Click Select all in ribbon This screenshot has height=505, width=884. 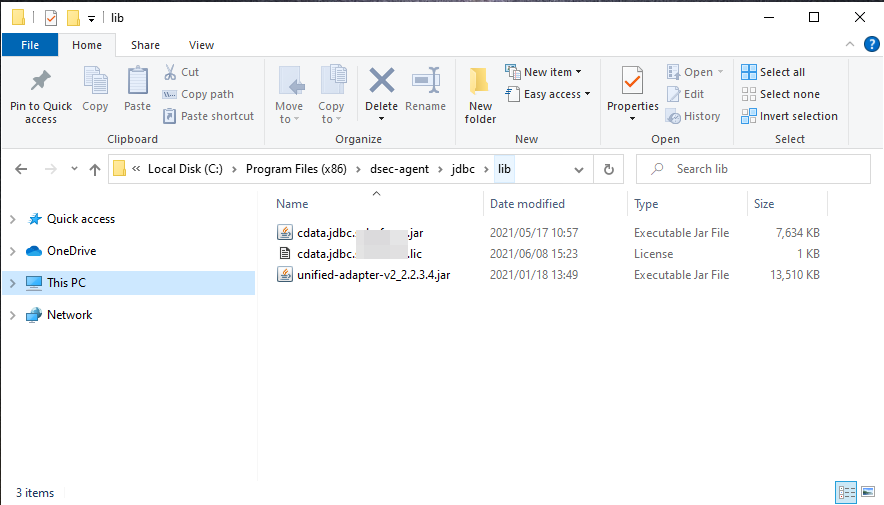coord(773,72)
